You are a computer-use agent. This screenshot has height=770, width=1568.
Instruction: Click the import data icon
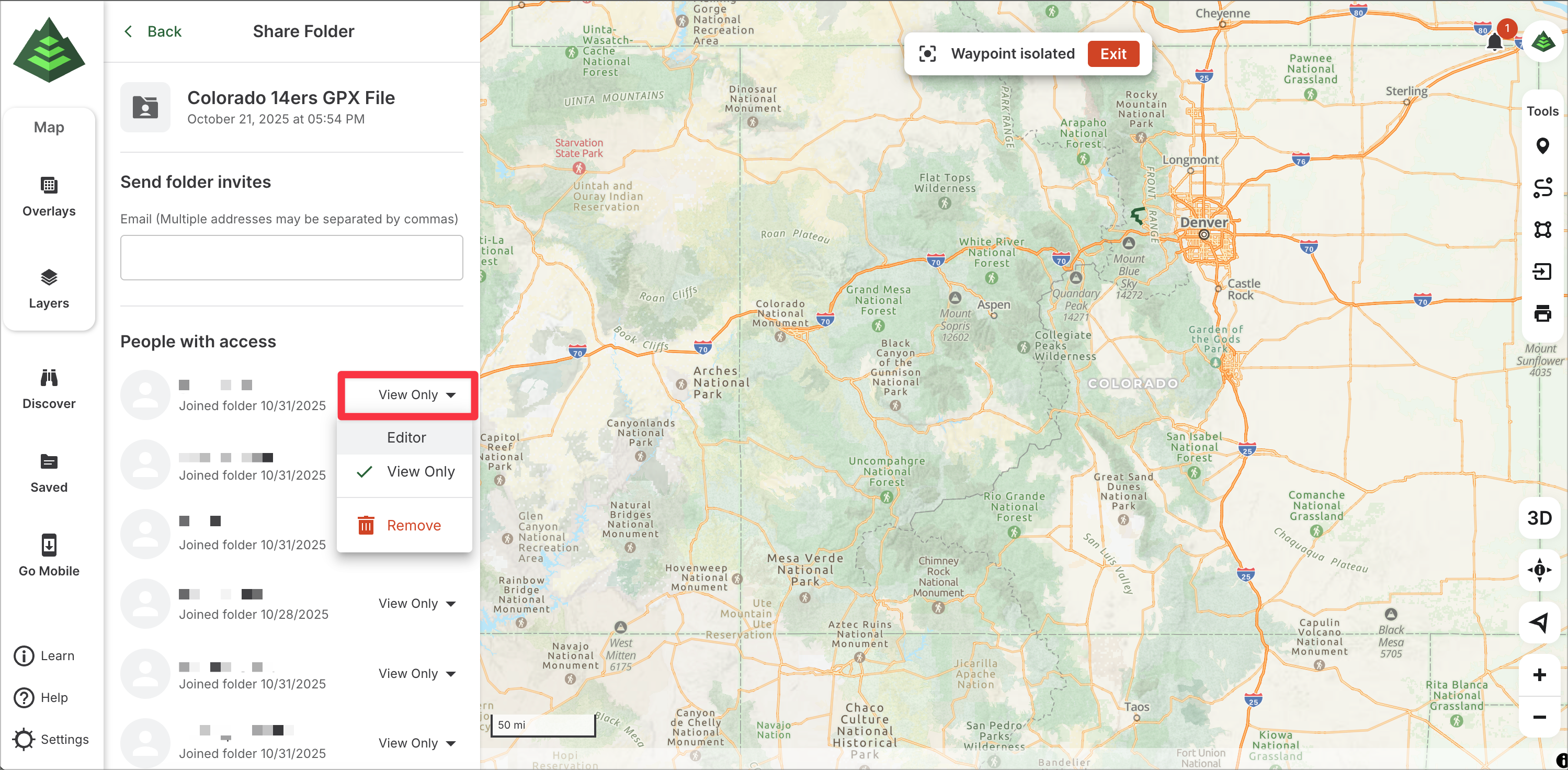click(1542, 271)
